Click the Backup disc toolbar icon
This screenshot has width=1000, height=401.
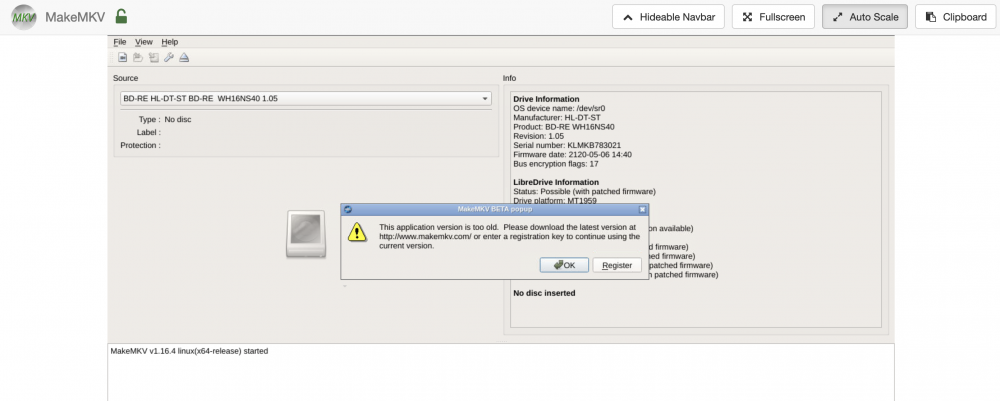tap(154, 58)
